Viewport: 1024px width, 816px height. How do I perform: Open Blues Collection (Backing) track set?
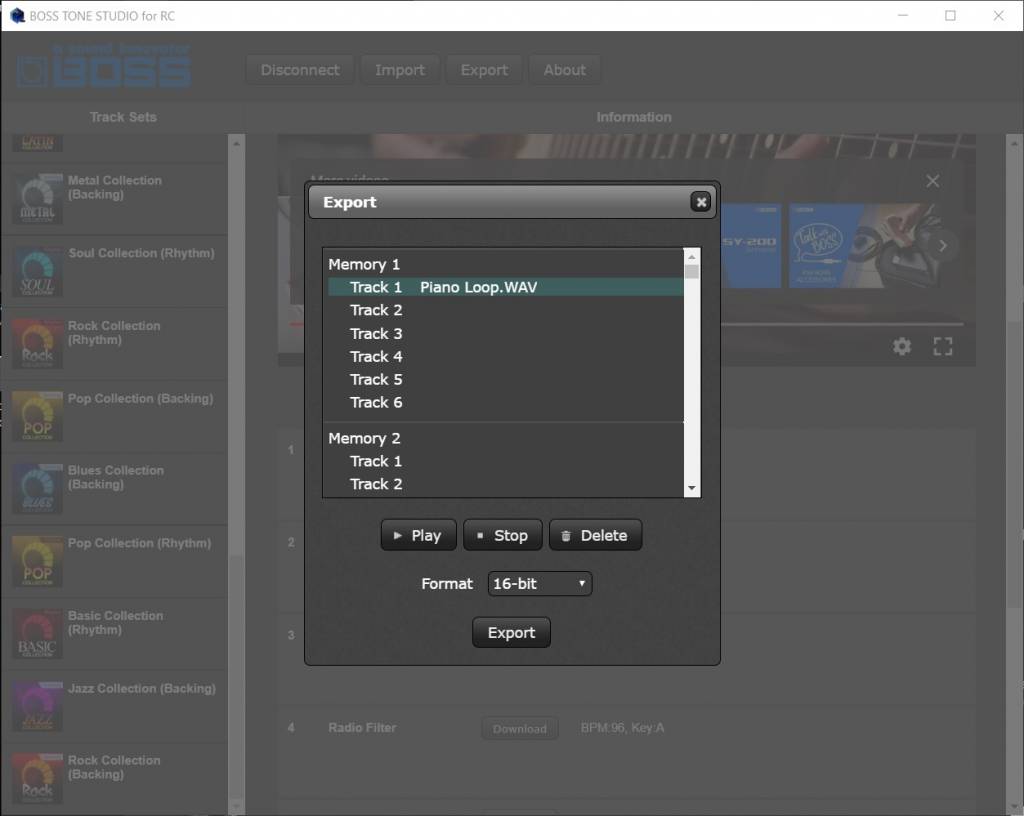114,489
